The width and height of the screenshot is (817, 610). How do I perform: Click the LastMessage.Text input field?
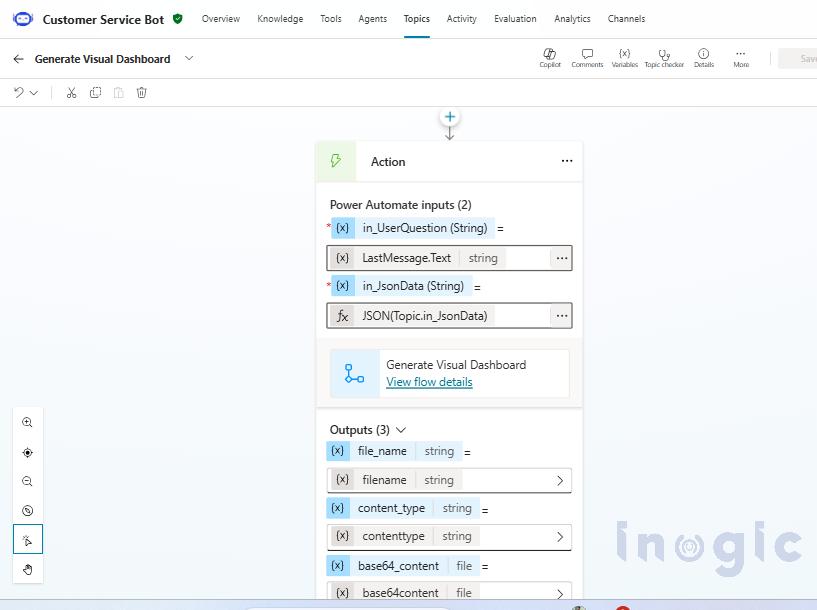pyautogui.click(x=449, y=258)
